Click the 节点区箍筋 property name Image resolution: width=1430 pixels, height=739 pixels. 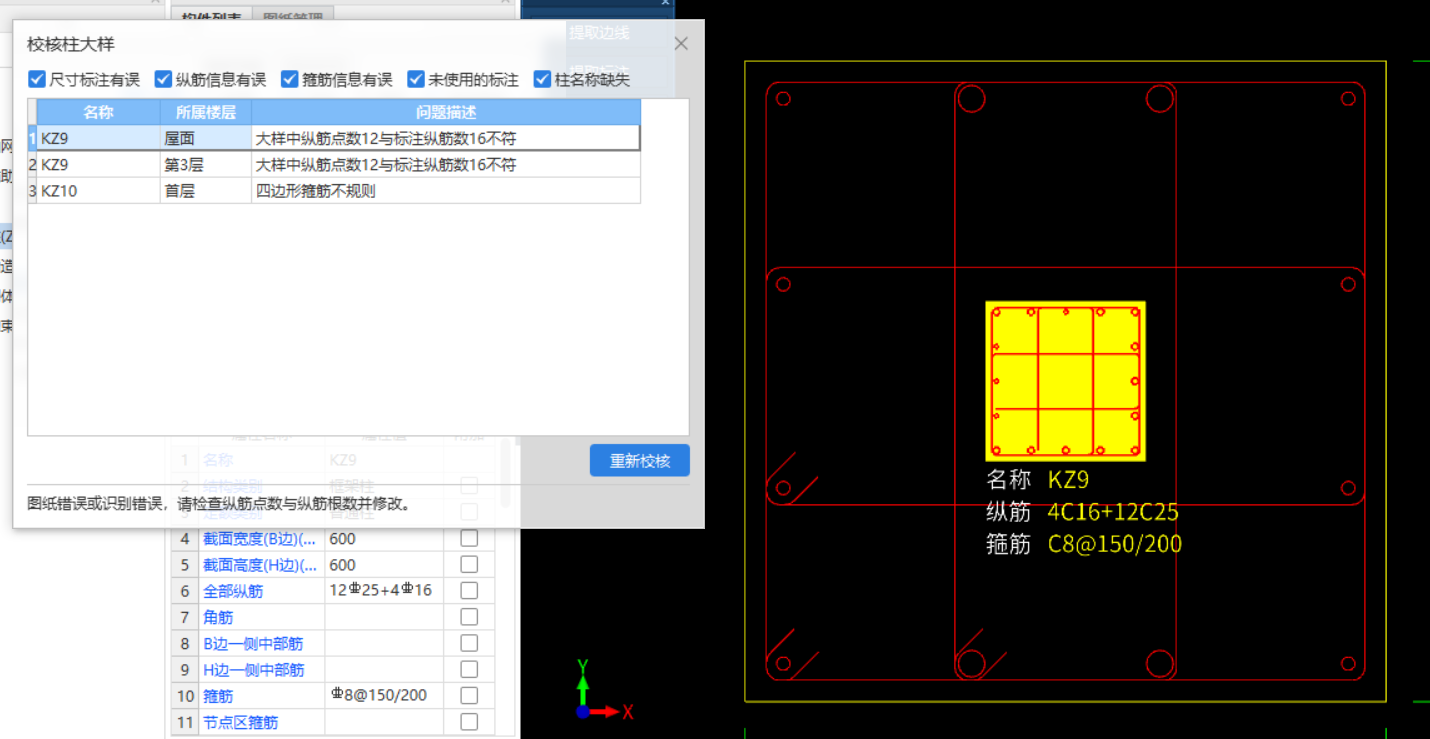pyautogui.click(x=240, y=722)
